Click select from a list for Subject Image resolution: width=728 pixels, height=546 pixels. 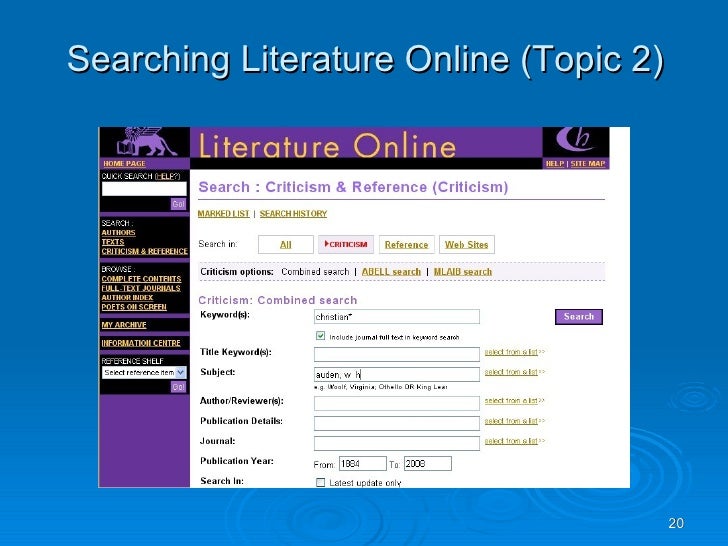click(514, 372)
